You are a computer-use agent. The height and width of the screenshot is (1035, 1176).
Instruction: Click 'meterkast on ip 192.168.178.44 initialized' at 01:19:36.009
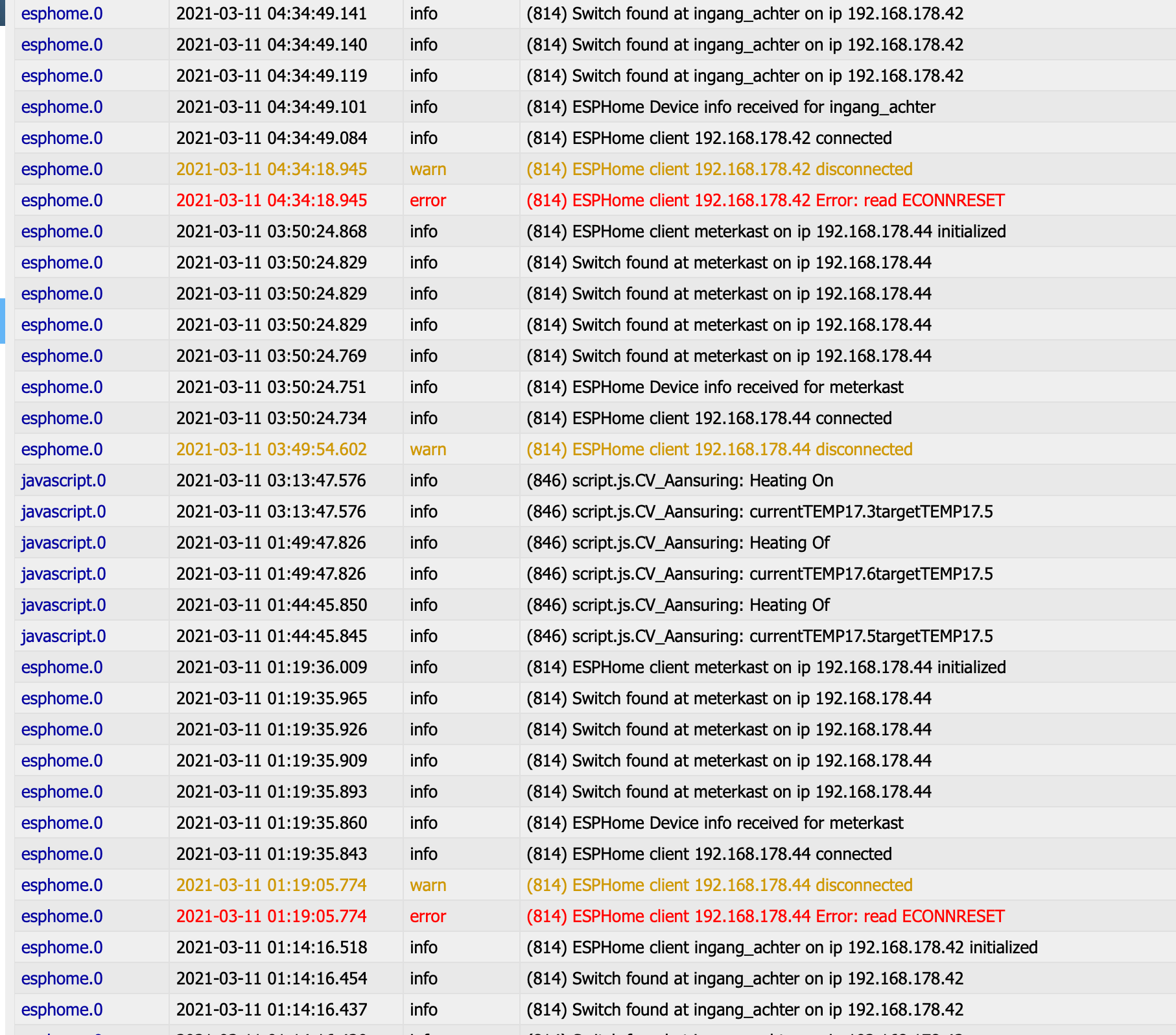point(766,667)
